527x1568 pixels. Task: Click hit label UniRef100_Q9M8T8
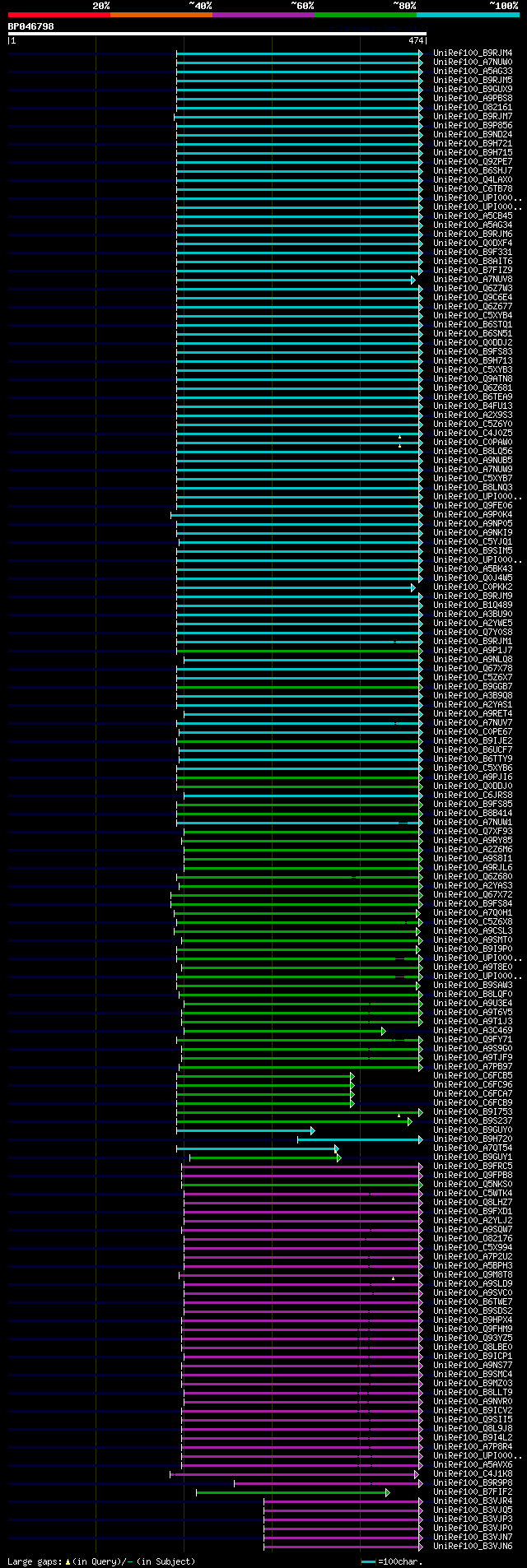(473, 1275)
